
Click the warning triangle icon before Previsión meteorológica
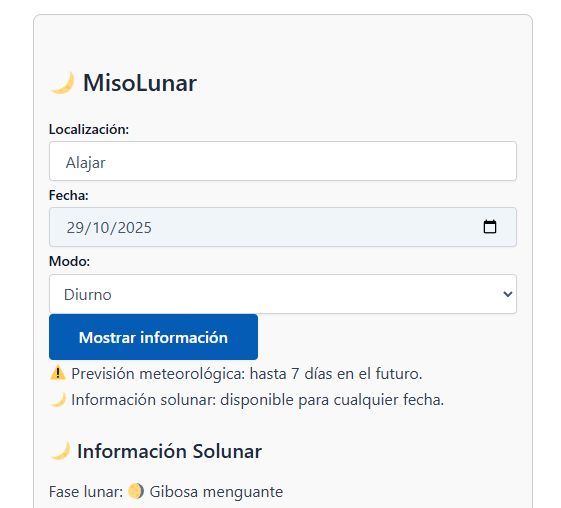tap(58, 373)
